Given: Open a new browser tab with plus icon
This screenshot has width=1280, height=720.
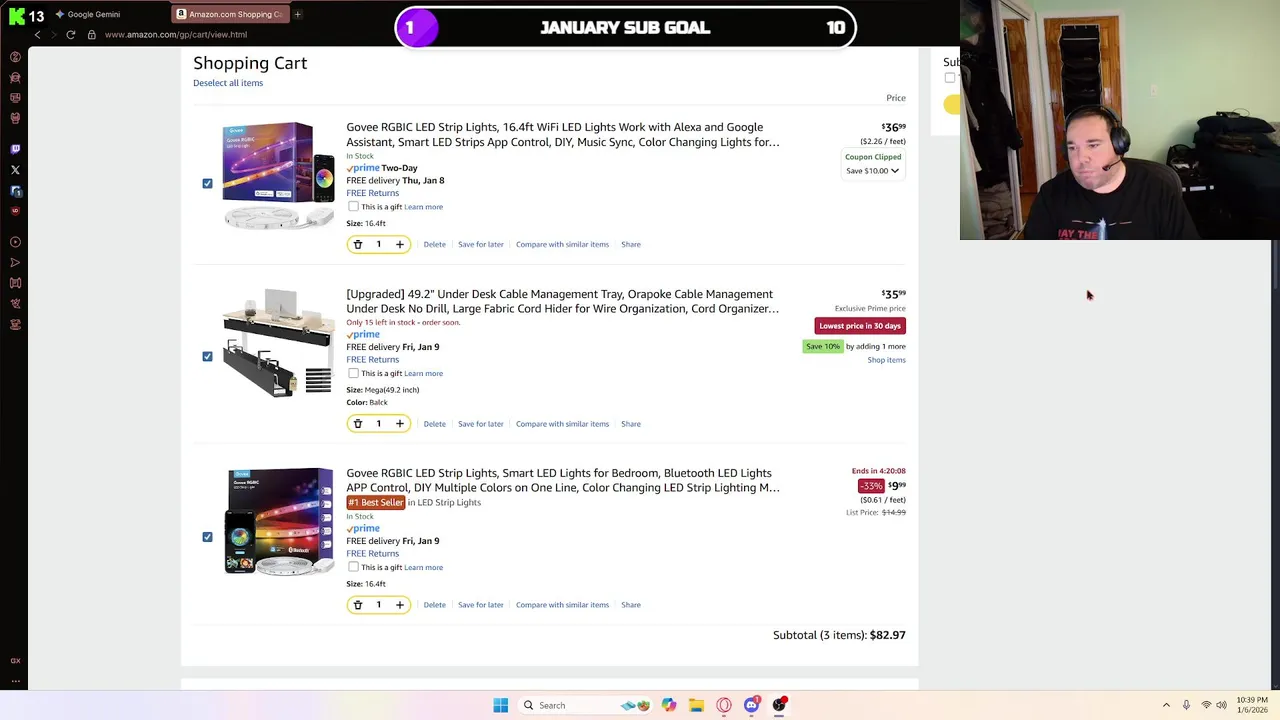Looking at the screenshot, I should point(297,14).
